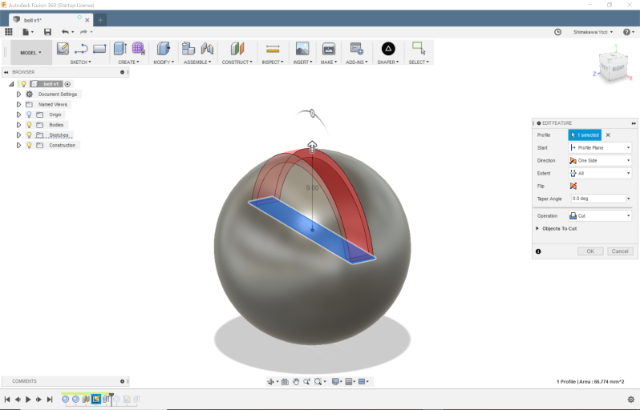This screenshot has height=410, width=640.
Task: Open the data panel grid icon
Action: click(9, 32)
